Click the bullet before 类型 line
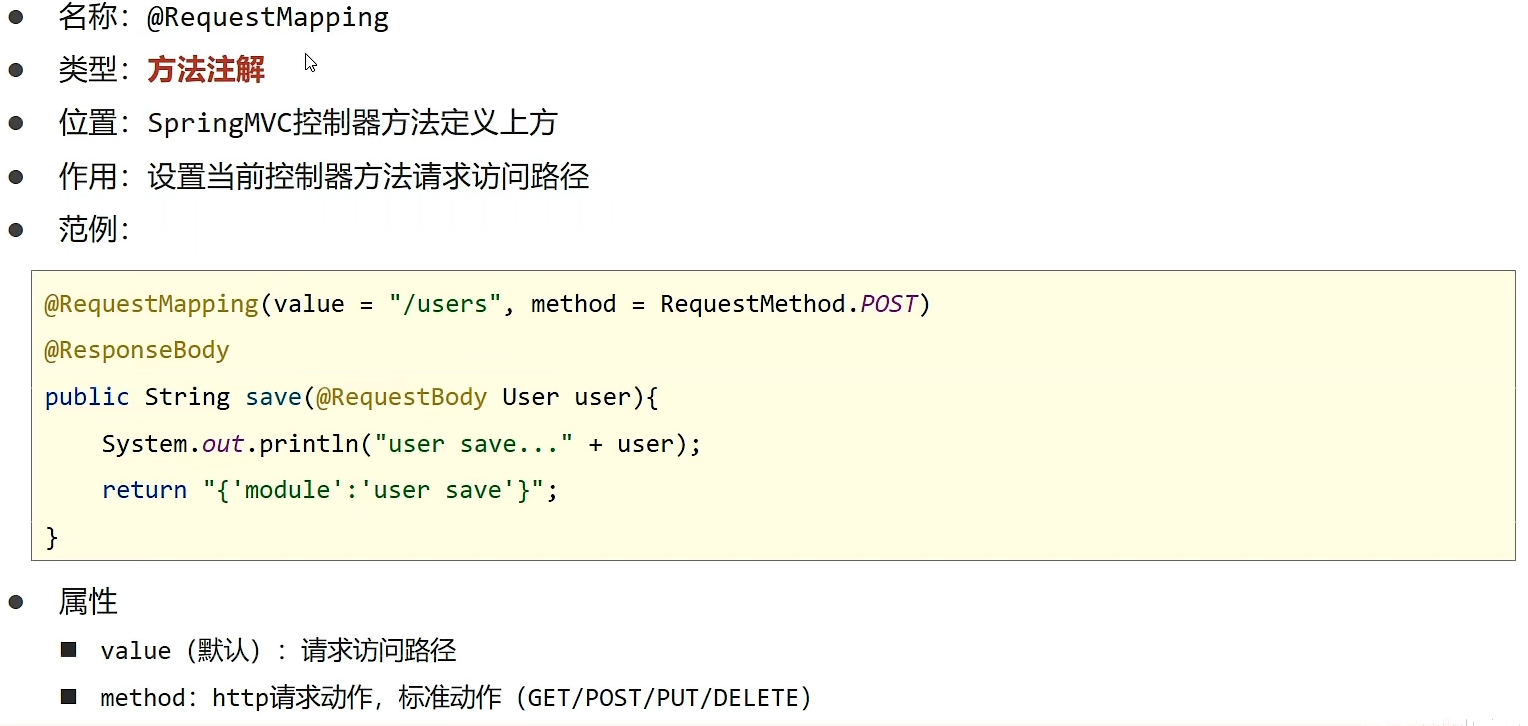This screenshot has height=726, width=1528. [16, 69]
